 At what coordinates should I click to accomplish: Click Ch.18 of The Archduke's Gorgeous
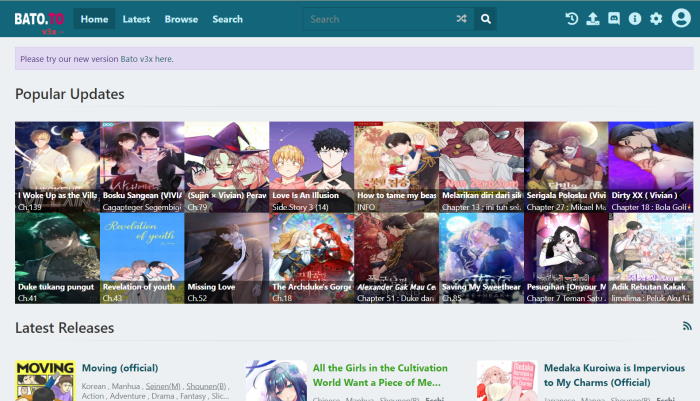point(282,298)
